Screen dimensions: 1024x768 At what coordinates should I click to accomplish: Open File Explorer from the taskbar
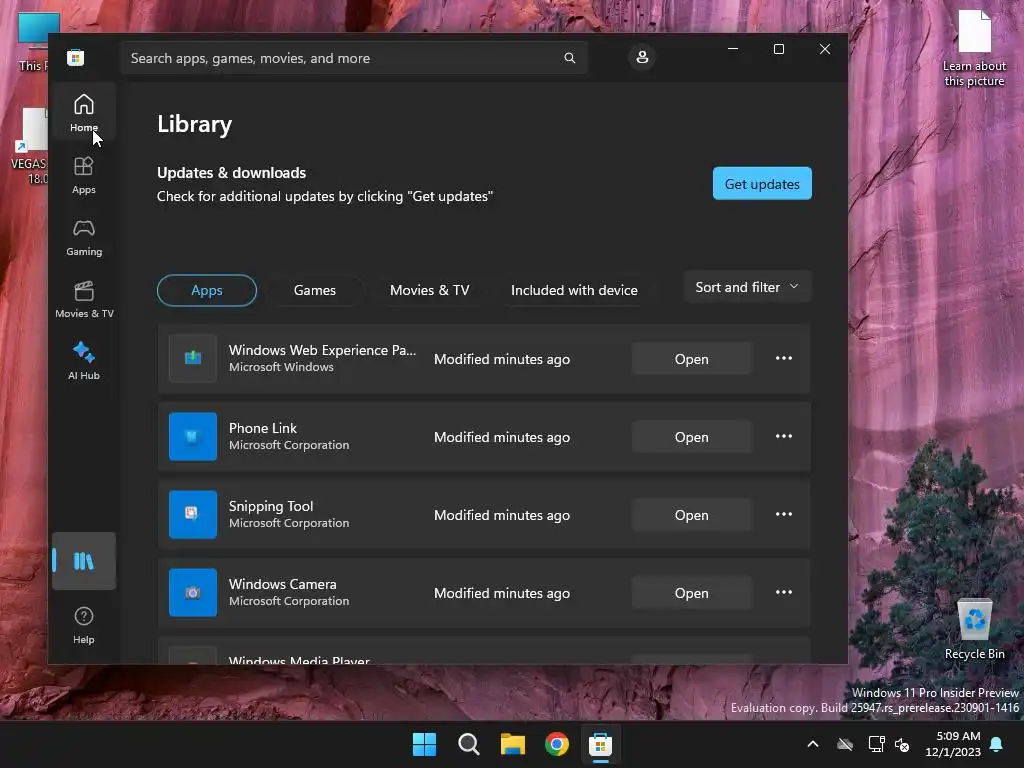click(513, 744)
